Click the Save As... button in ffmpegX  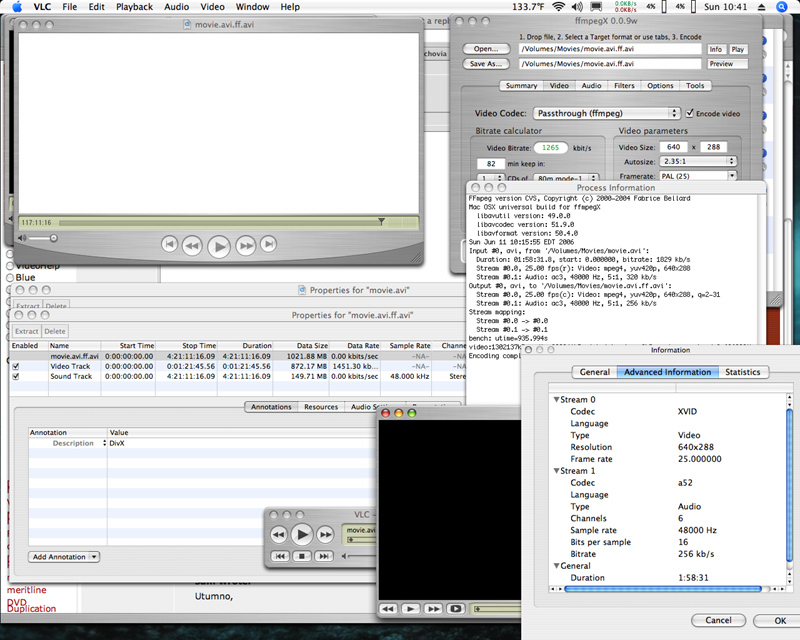(x=486, y=64)
